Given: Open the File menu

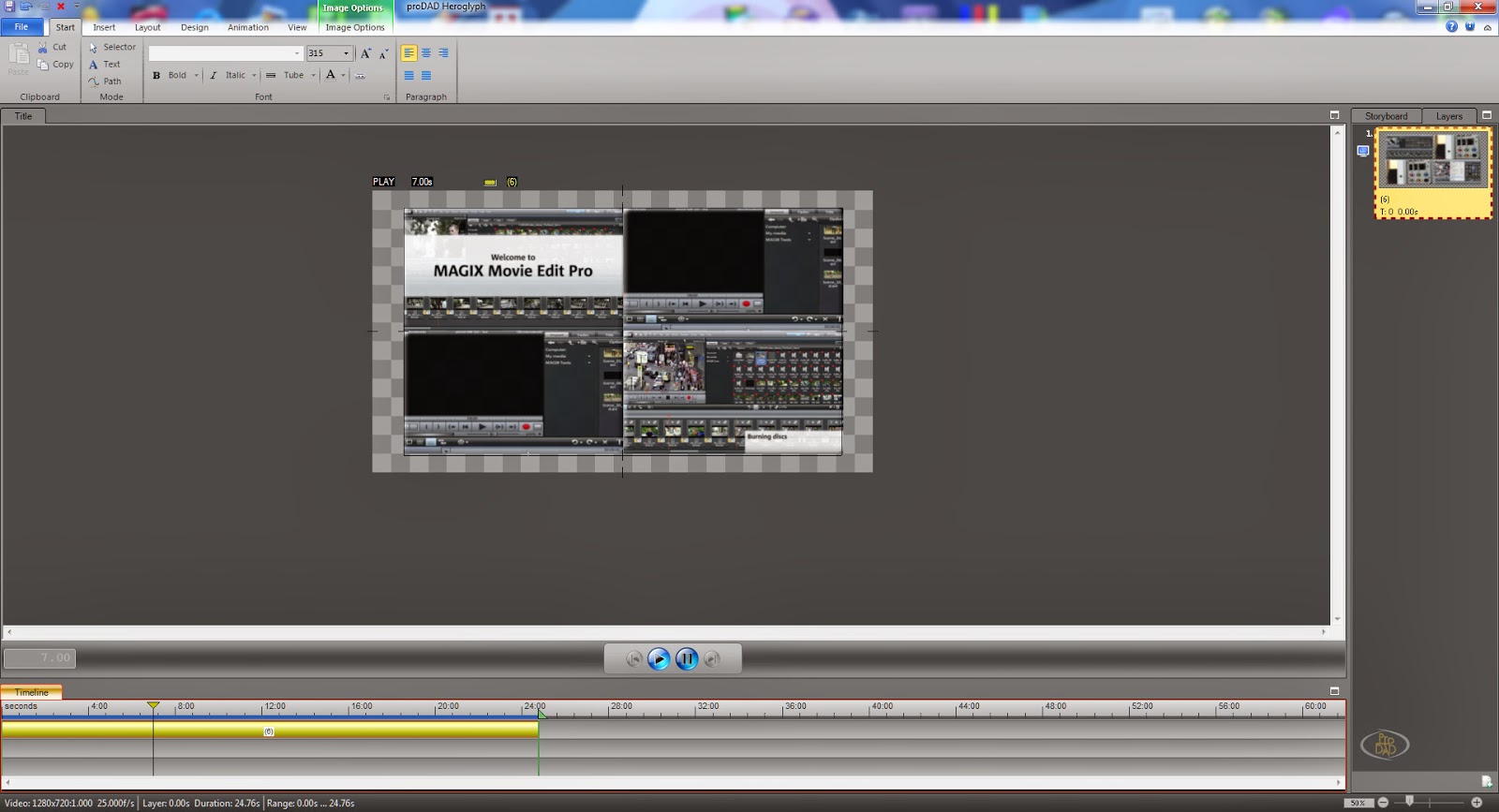Looking at the screenshot, I should click(x=22, y=27).
